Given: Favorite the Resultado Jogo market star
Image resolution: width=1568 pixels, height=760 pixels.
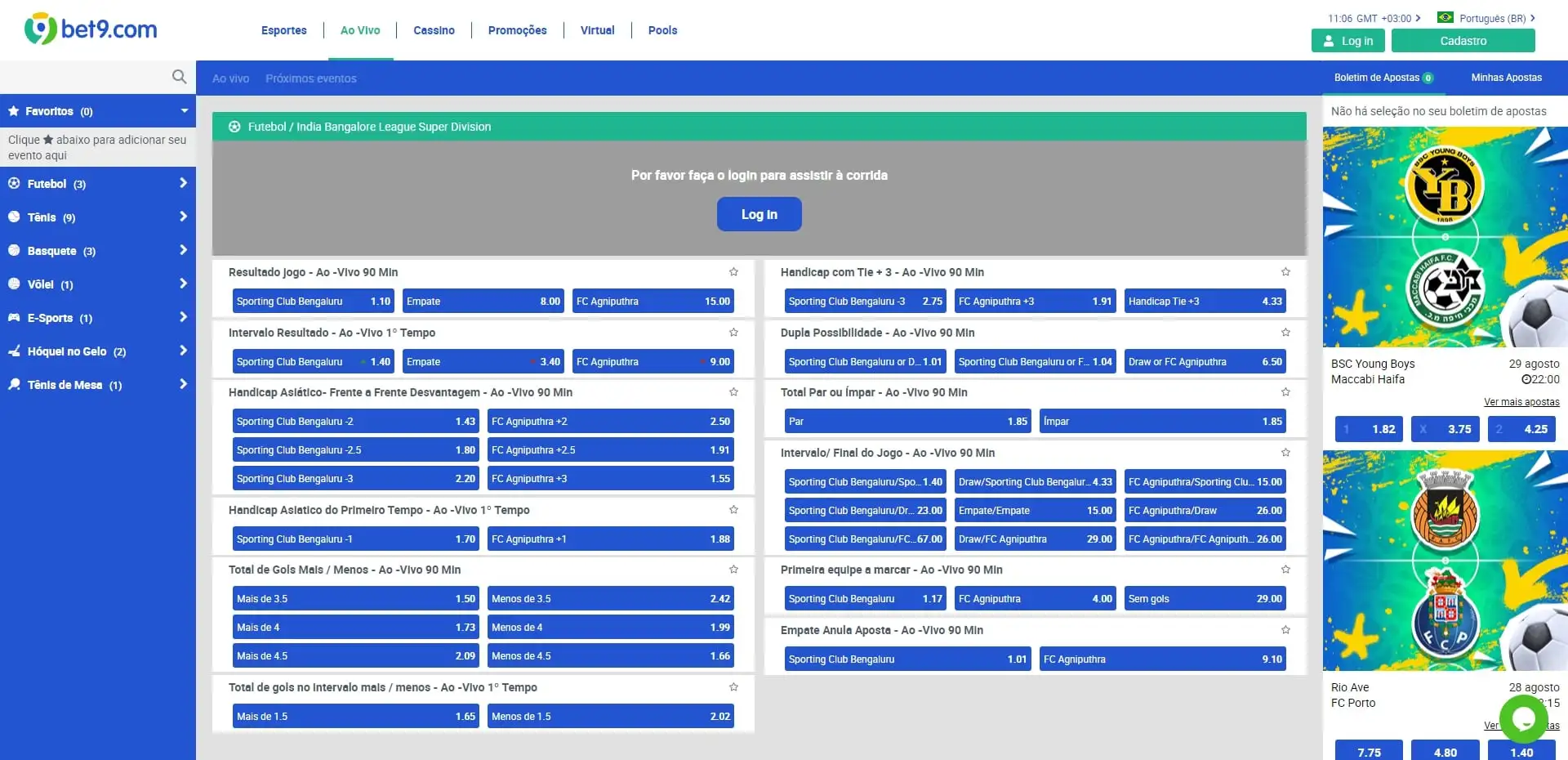Looking at the screenshot, I should click(733, 272).
